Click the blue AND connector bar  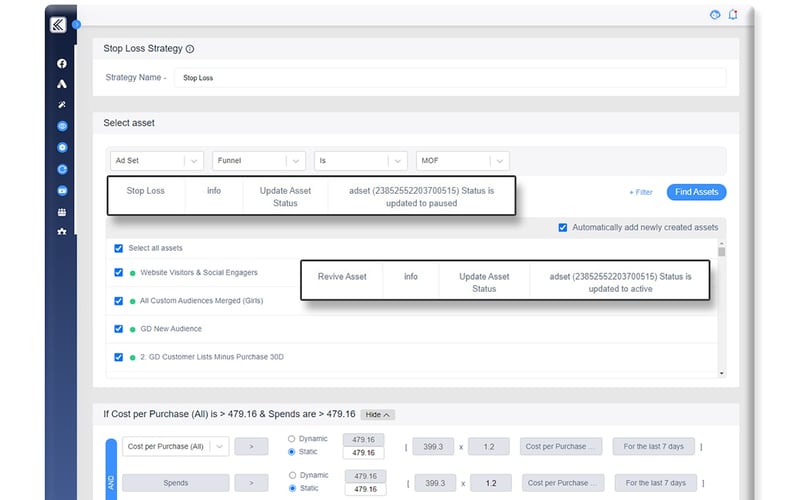[x=111, y=469]
